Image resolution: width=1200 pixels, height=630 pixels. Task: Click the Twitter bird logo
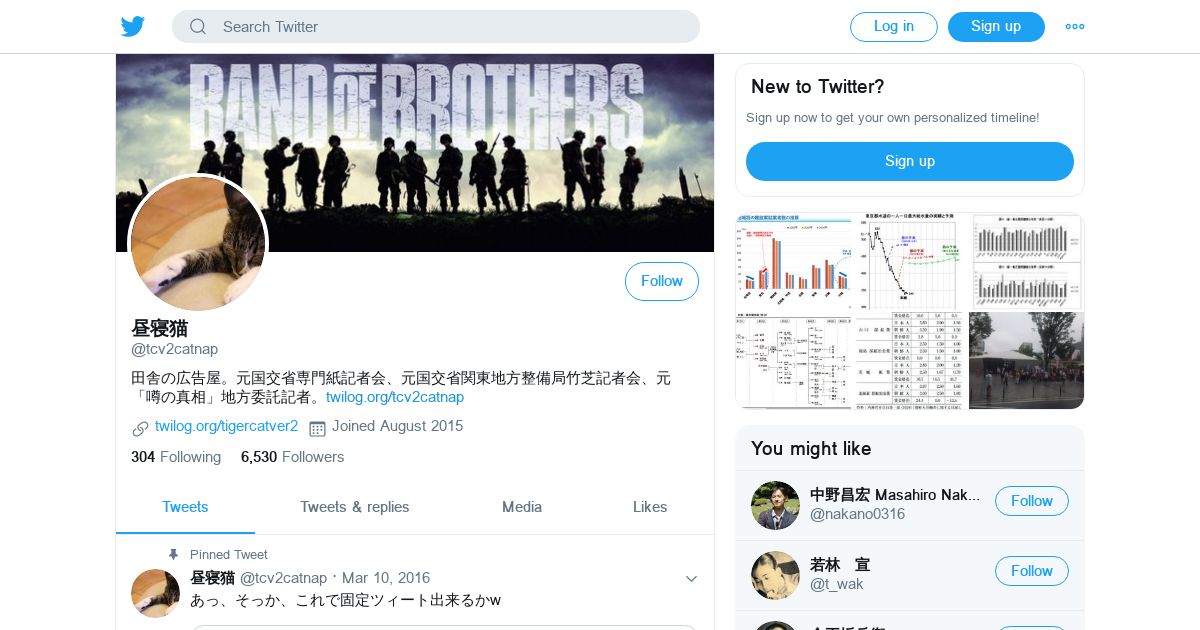click(133, 27)
